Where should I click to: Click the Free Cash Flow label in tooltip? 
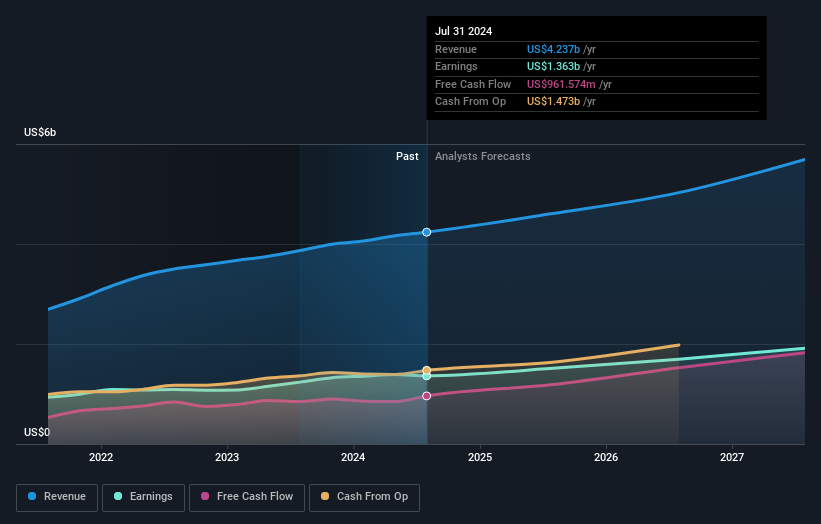tap(473, 84)
